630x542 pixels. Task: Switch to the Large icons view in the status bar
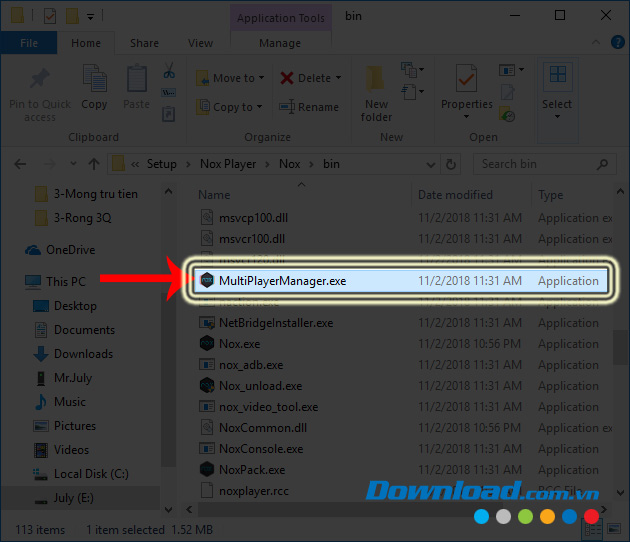pos(614,529)
